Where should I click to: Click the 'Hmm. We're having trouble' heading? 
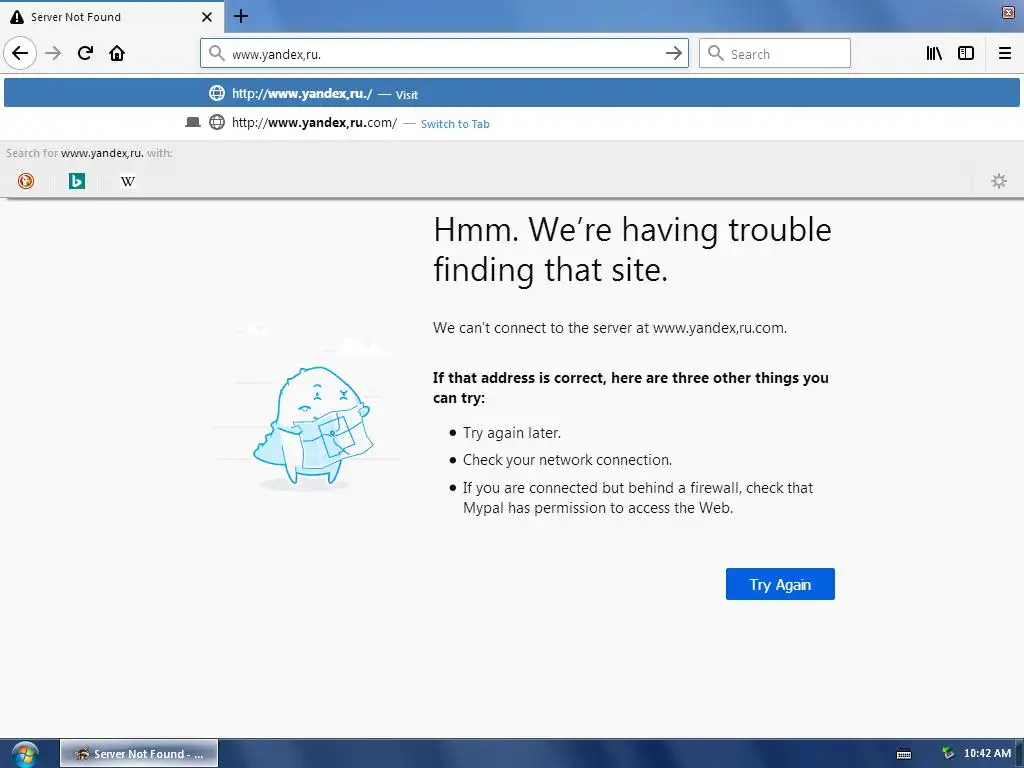click(632, 249)
